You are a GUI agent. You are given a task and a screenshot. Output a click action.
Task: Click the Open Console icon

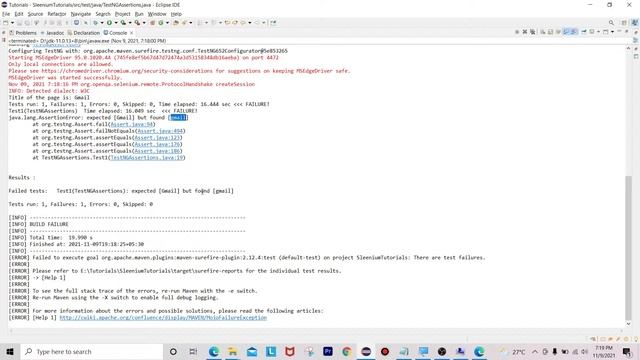pyautogui.click(x=605, y=31)
